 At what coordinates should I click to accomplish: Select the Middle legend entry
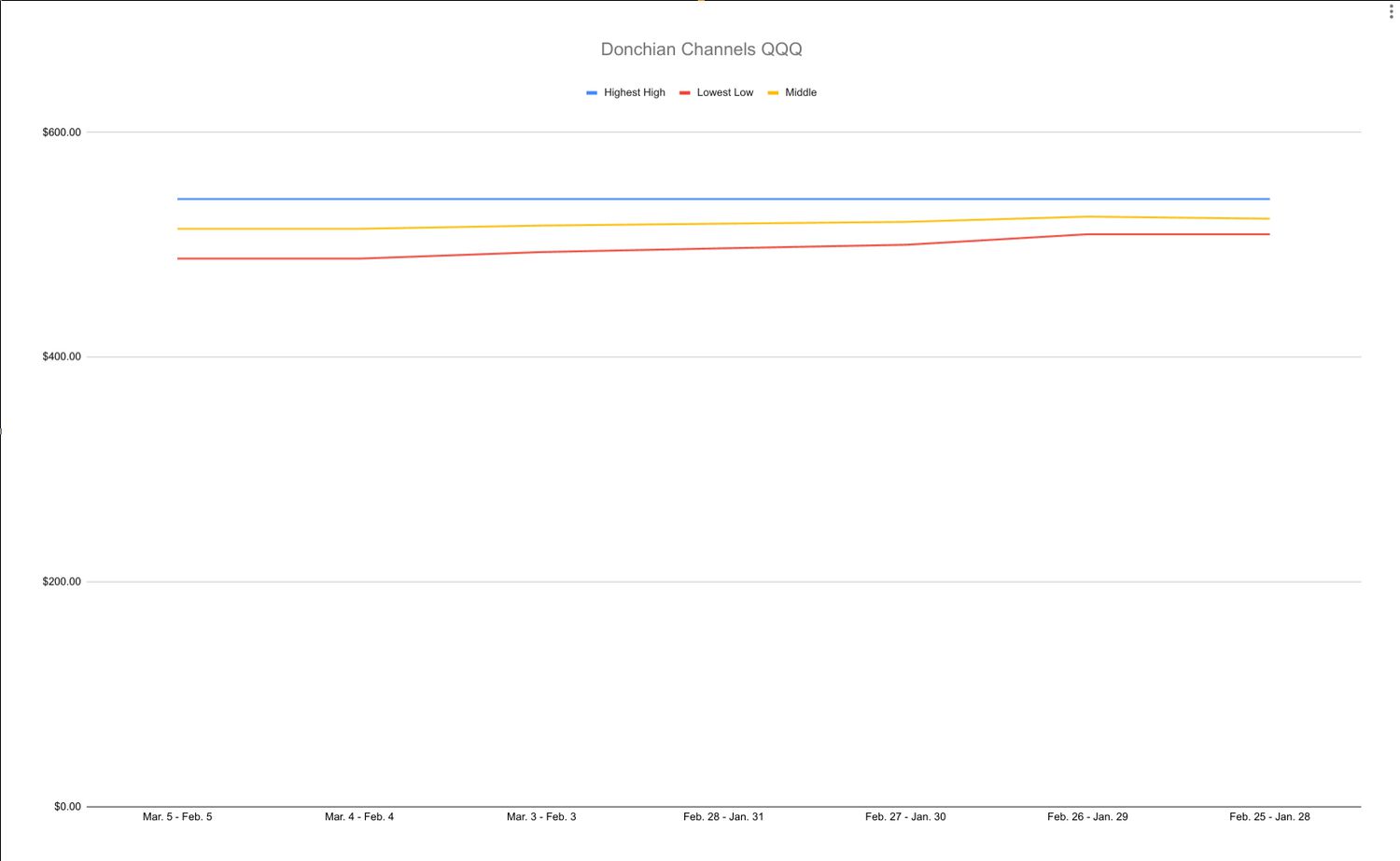(x=791, y=92)
